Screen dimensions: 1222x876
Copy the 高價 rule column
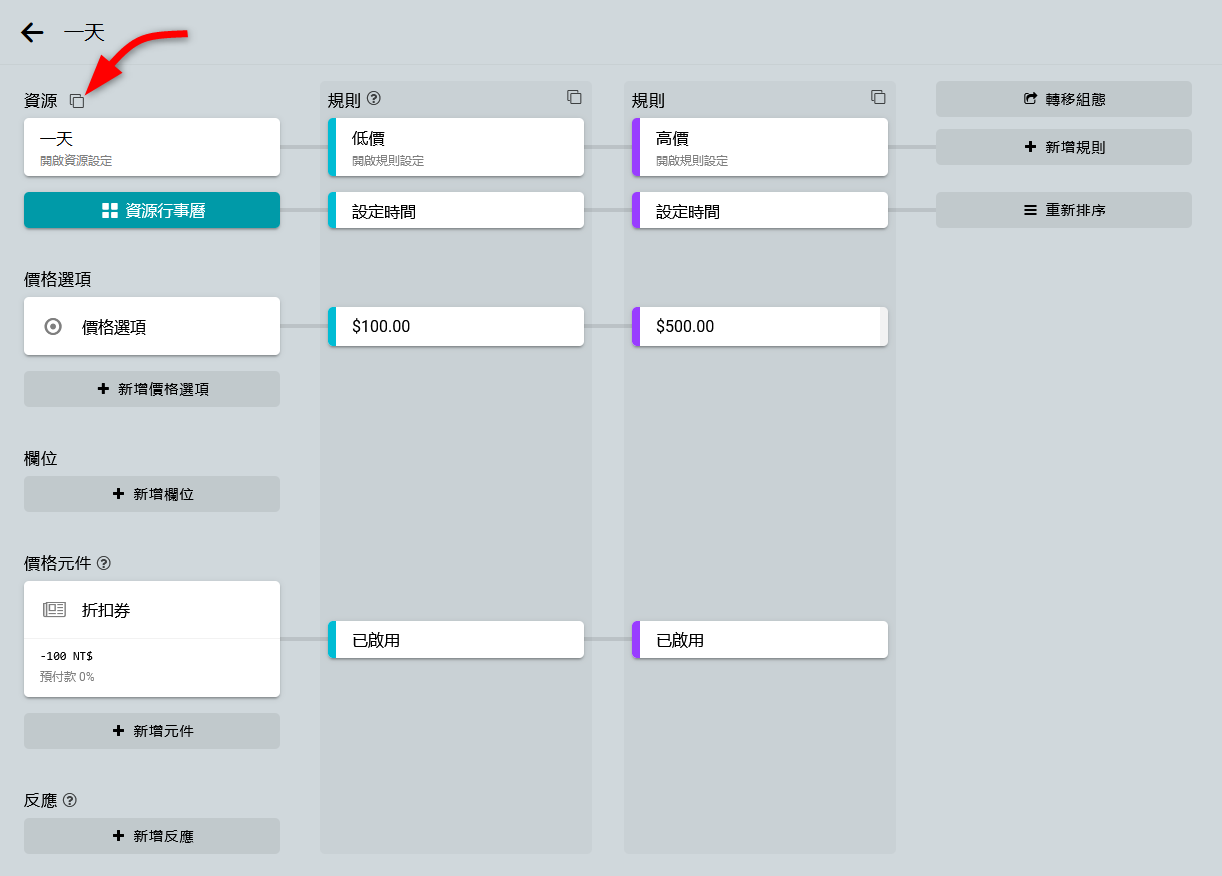[878, 97]
